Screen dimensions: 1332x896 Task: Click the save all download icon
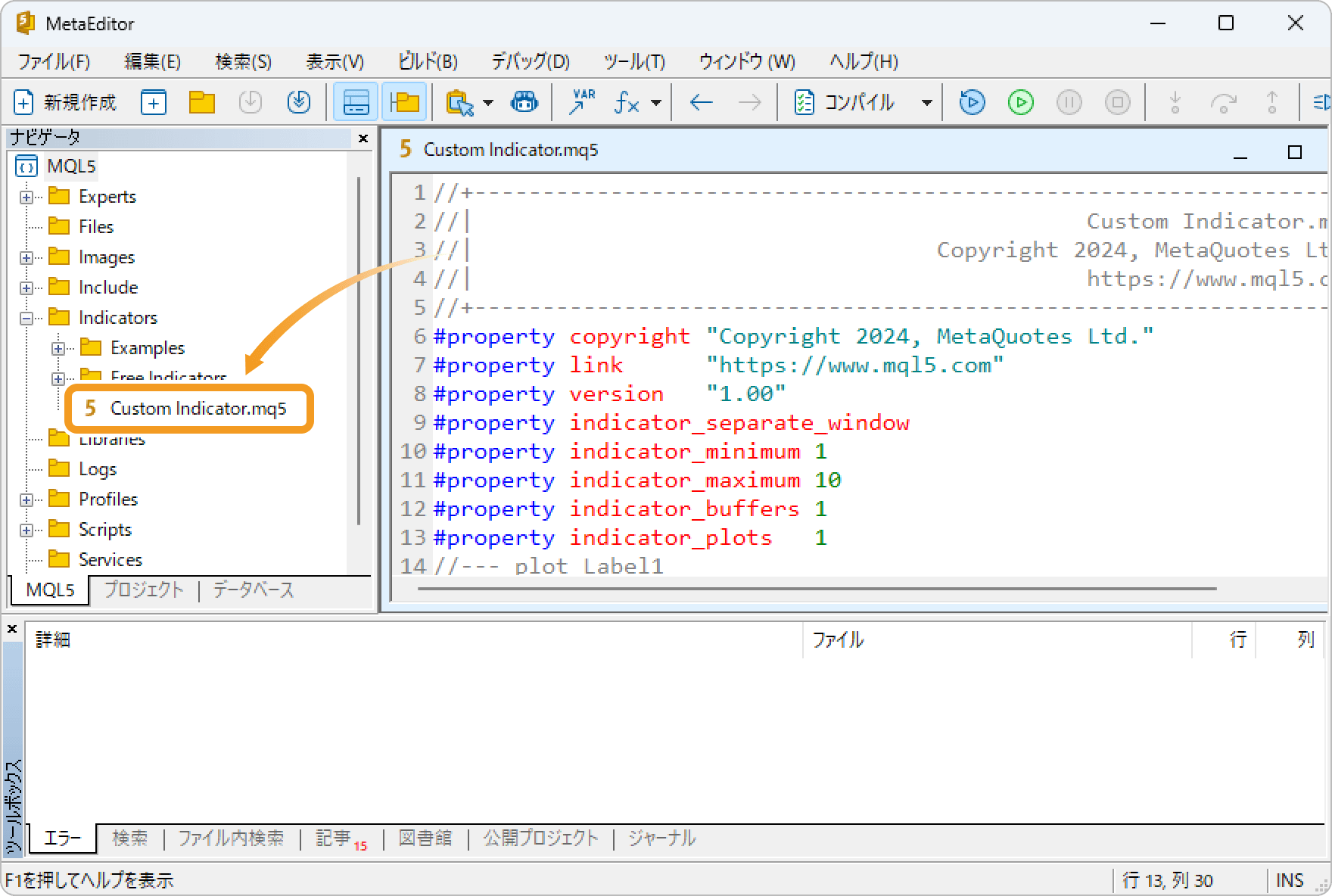point(299,102)
